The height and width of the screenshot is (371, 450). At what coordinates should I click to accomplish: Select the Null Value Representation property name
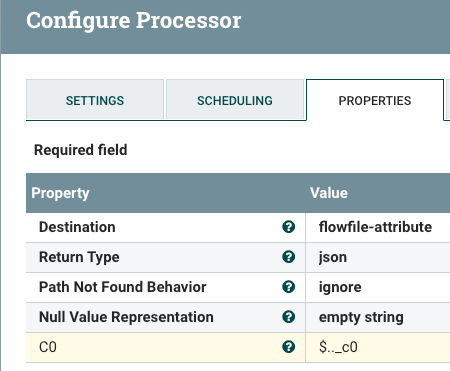pyautogui.click(x=126, y=317)
